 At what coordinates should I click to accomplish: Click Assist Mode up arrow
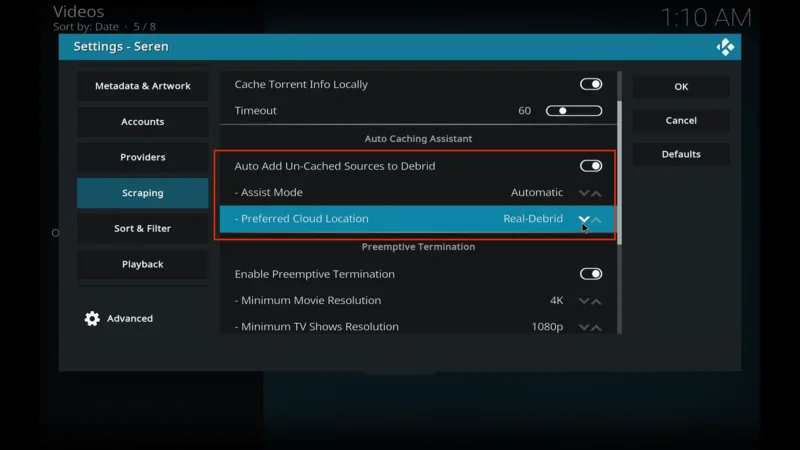pos(596,193)
